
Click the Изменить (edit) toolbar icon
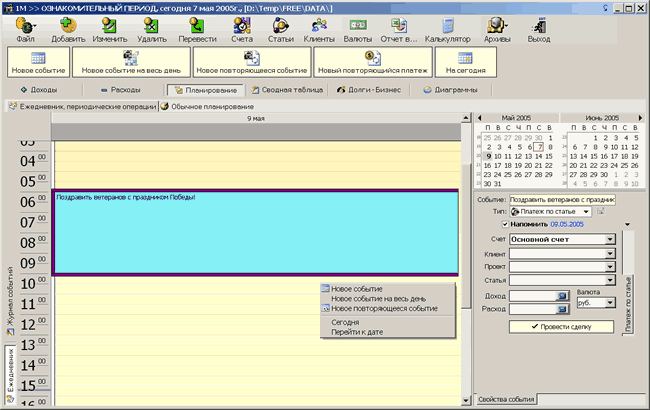(109, 29)
